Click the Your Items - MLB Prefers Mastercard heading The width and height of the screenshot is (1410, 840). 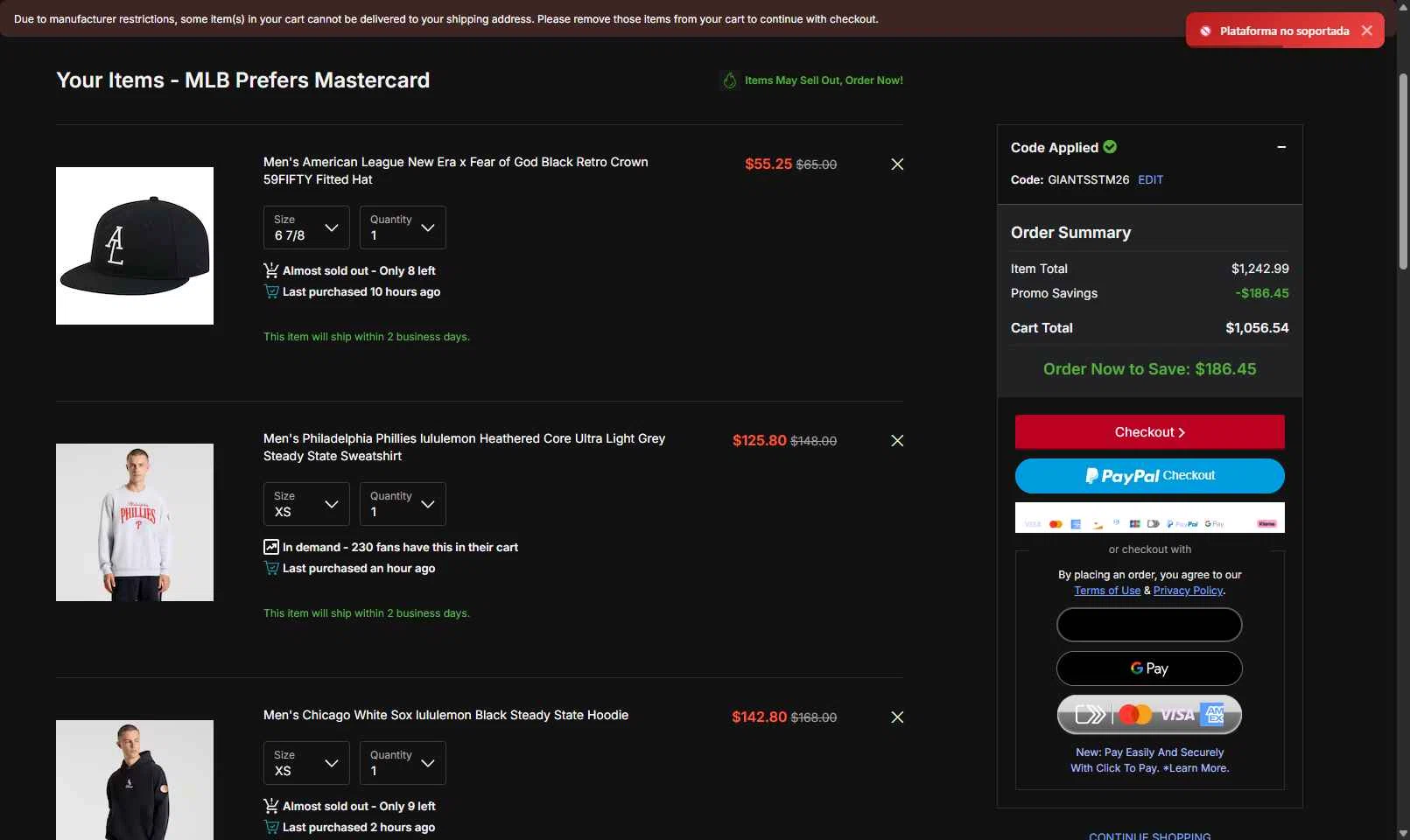coord(243,80)
